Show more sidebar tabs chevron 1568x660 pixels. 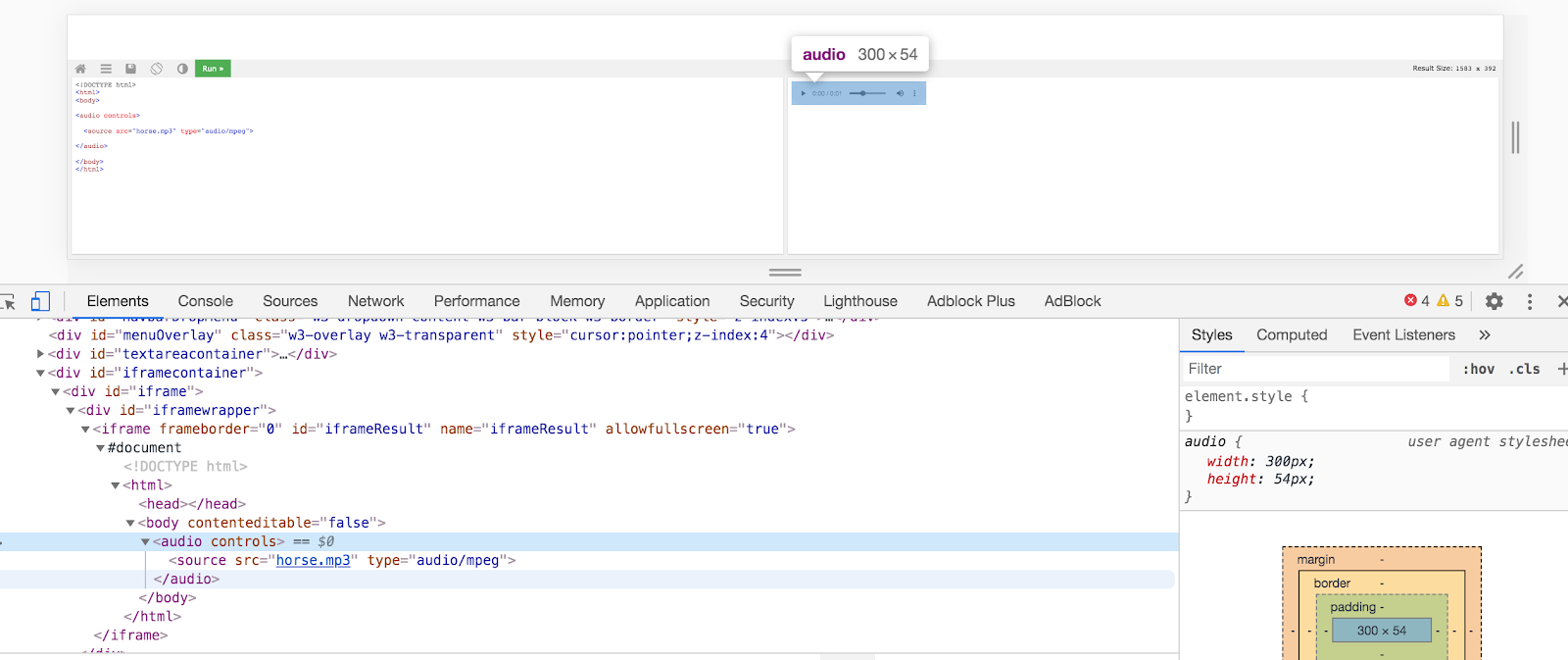pos(1485,335)
